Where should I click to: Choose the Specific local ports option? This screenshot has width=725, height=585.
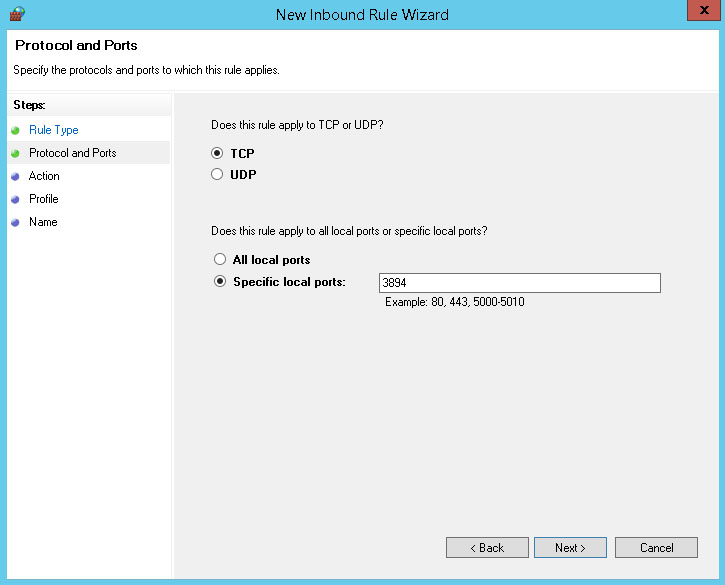(220, 282)
